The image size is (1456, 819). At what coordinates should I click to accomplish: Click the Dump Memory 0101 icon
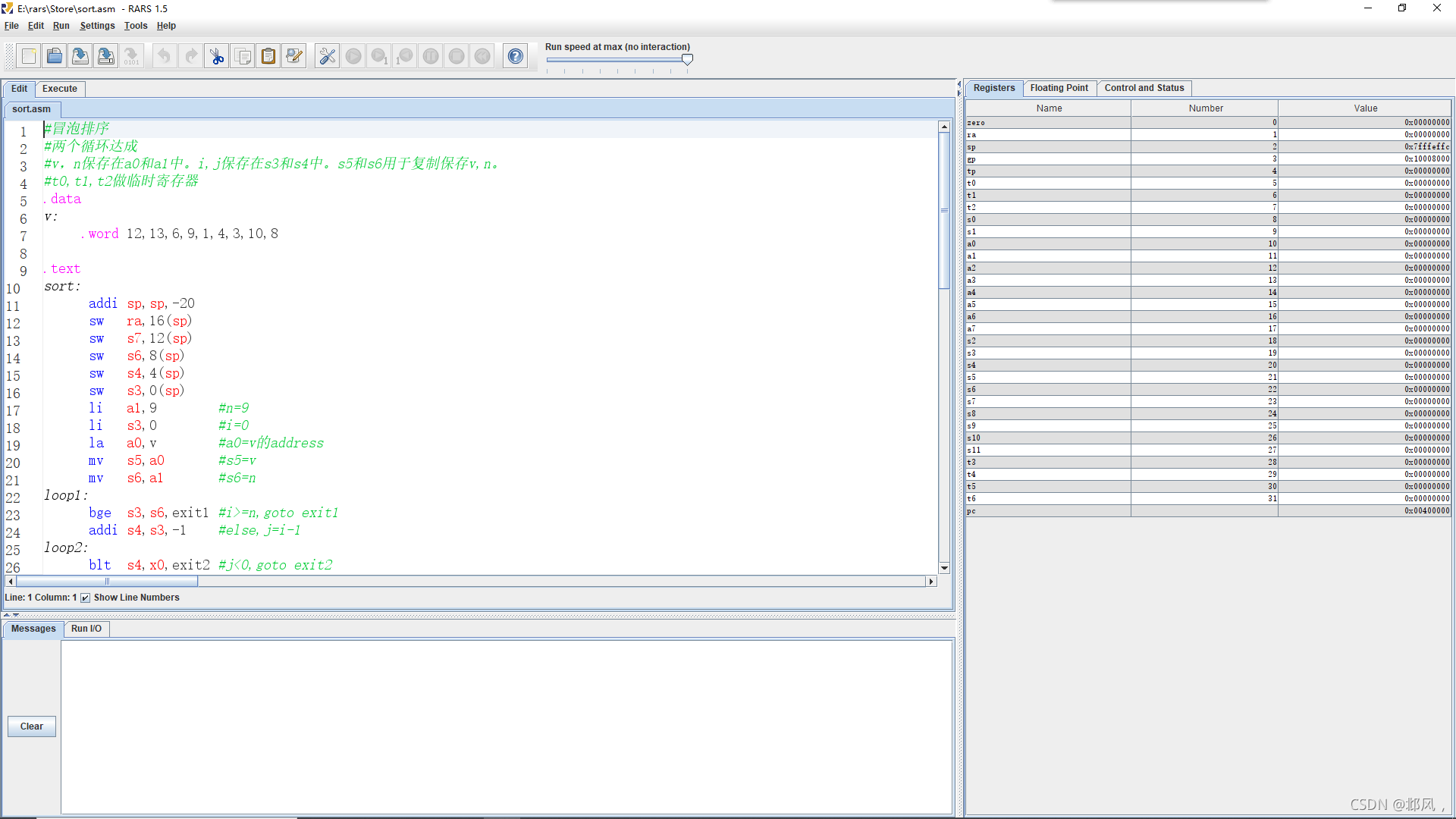[132, 56]
